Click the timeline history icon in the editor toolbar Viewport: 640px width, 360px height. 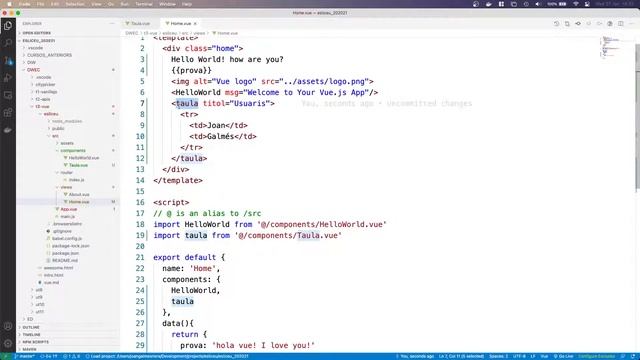pos(556,24)
